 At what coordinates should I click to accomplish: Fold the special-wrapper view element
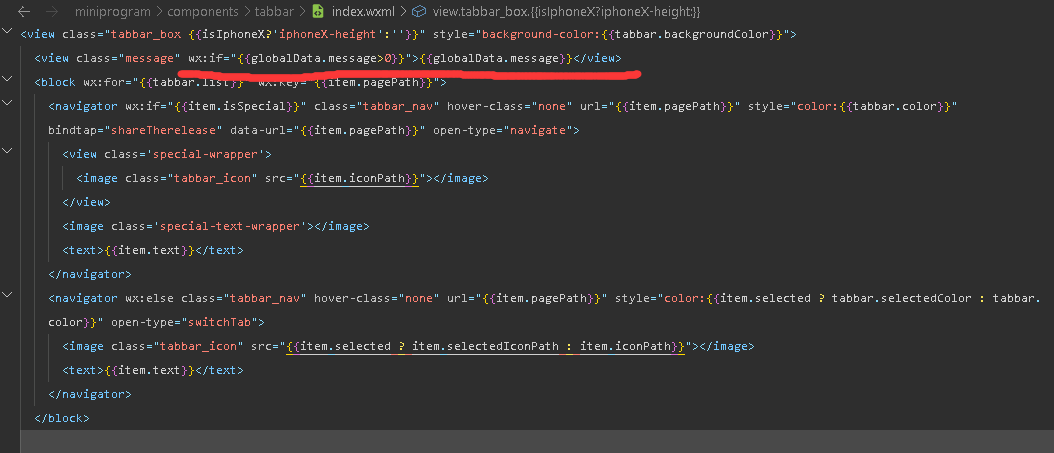(7, 151)
